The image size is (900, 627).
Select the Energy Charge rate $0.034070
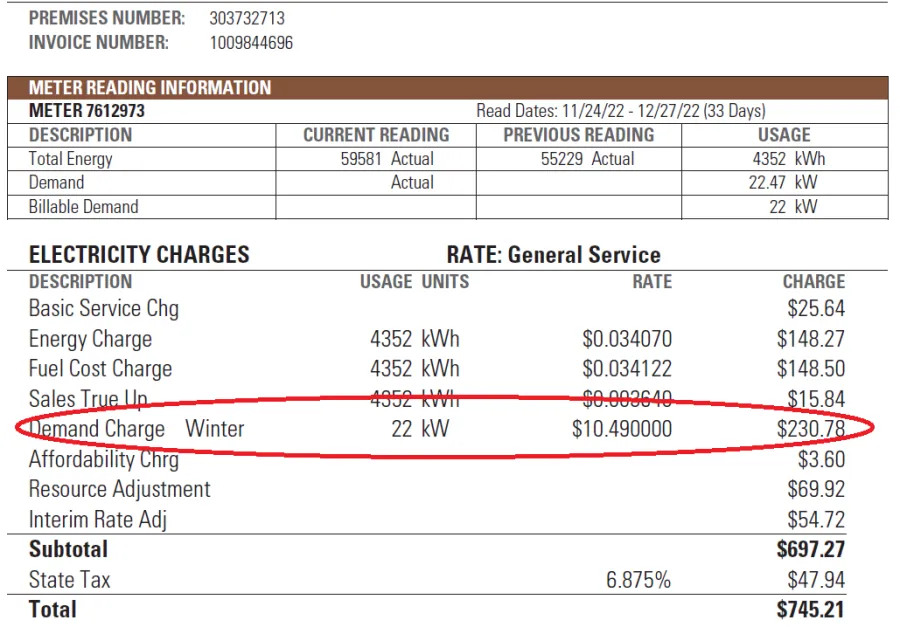(x=627, y=340)
